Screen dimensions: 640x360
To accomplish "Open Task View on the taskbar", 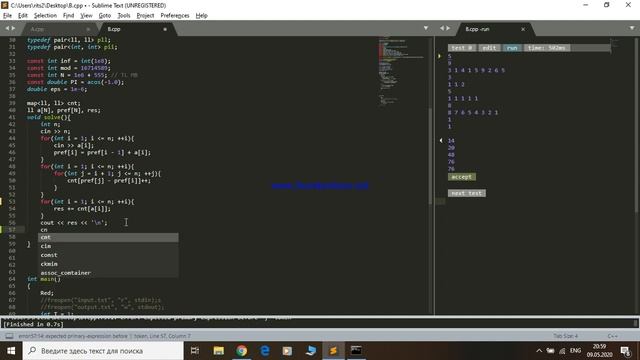I will [195, 351].
